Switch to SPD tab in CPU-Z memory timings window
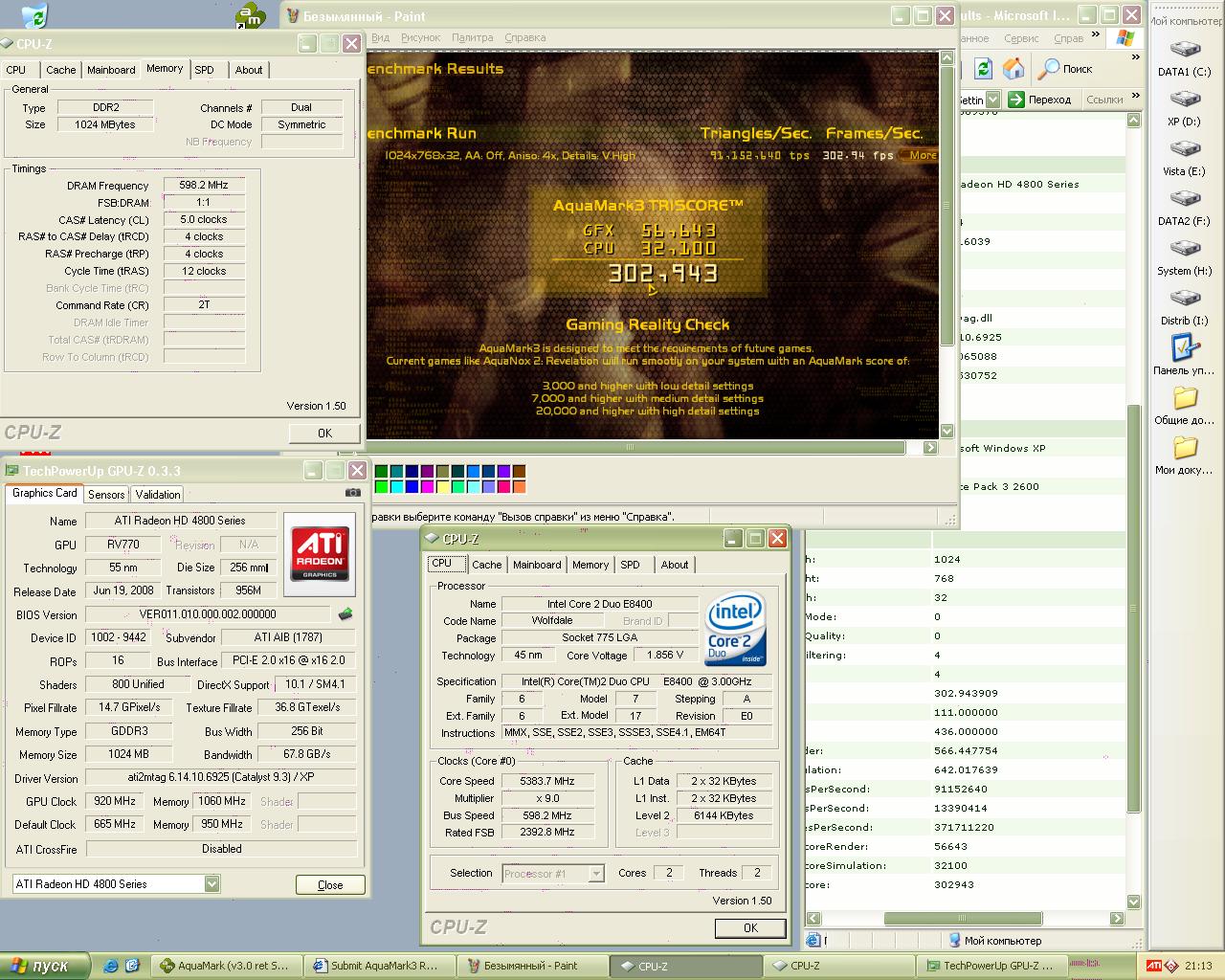The width and height of the screenshot is (1225, 980). coord(205,70)
